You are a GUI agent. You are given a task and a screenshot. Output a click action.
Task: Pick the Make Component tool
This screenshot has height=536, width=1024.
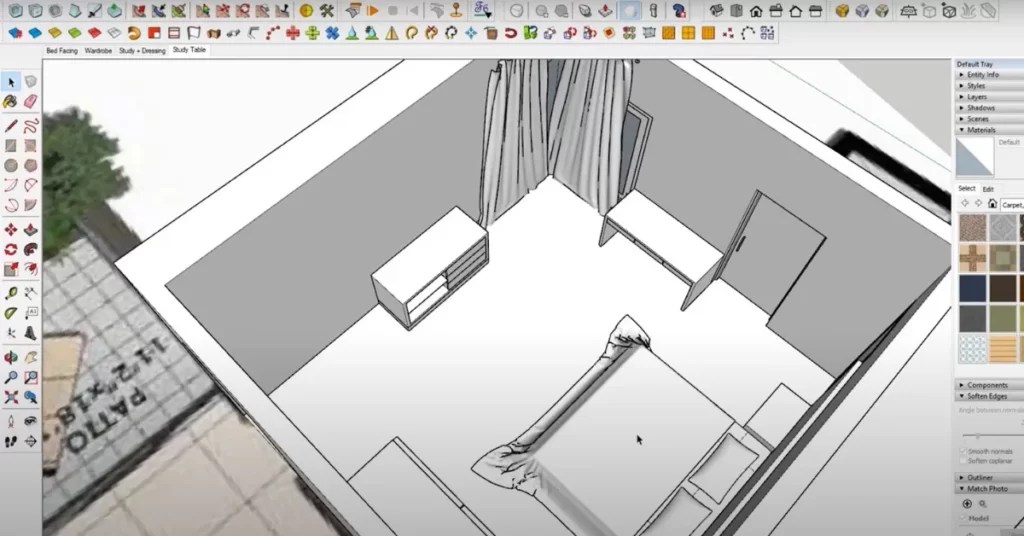(31, 82)
